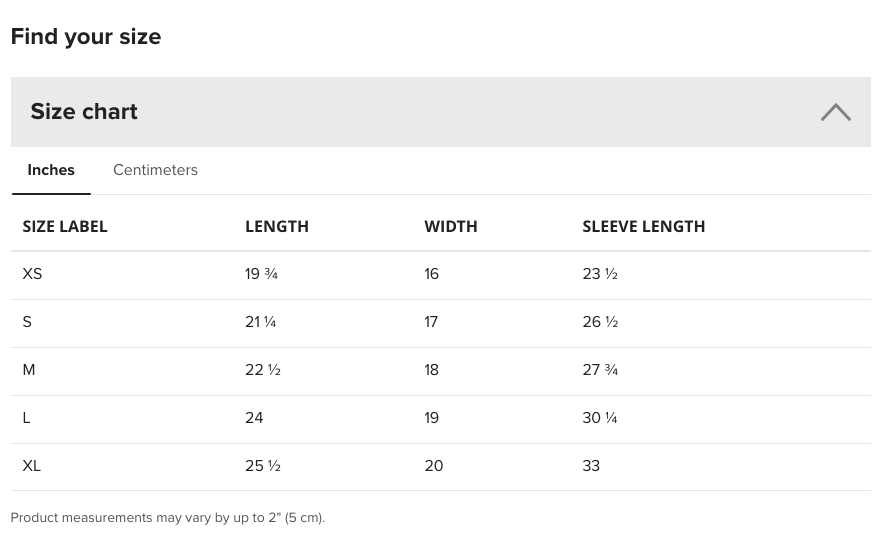The image size is (887, 549).
Task: Click the LENGTH column header
Action: [277, 226]
